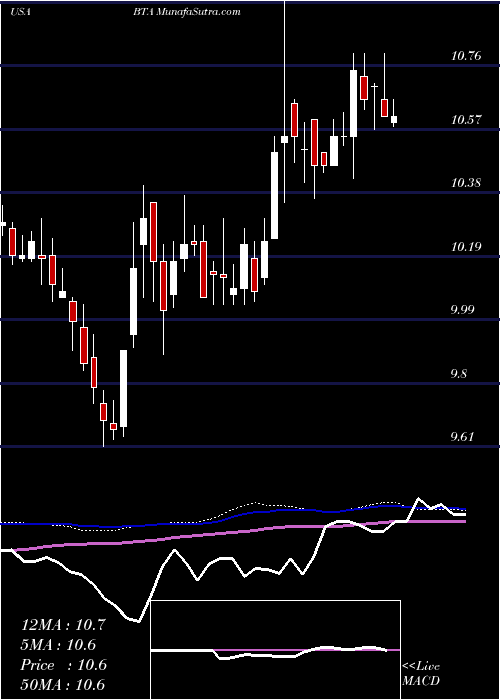Click the 10.57 price axis label
Screen dimensions: 500x700
tap(466, 120)
